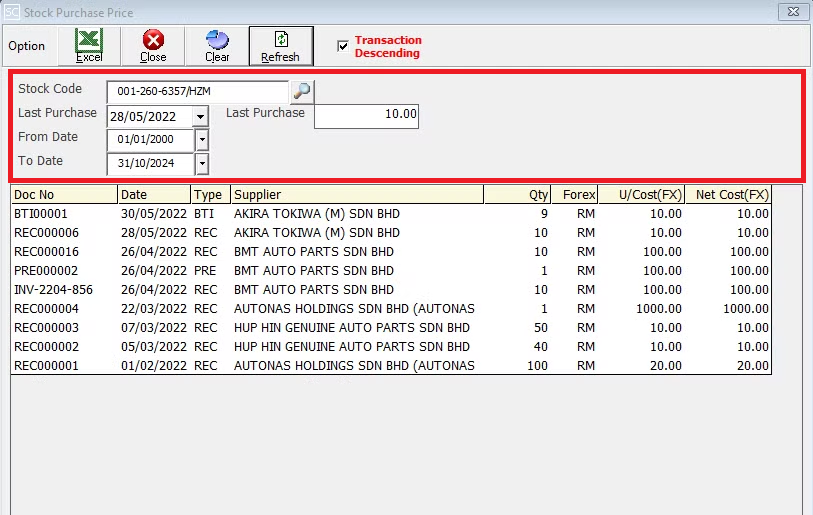Click date 05/03/2022 in REC000002 row
The height and width of the screenshot is (515, 813).
(153, 346)
